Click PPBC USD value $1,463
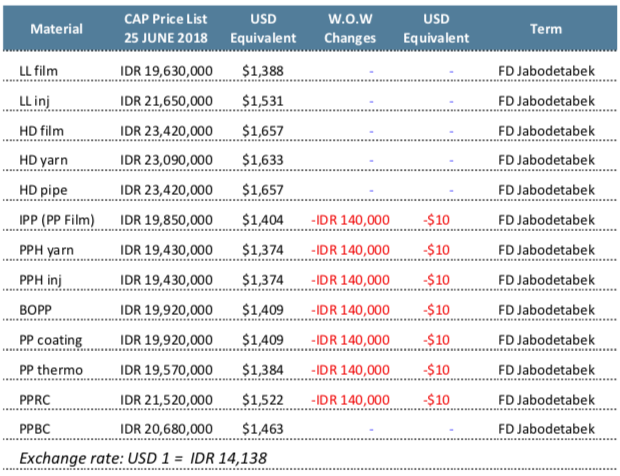620x476 pixels. coord(266,426)
